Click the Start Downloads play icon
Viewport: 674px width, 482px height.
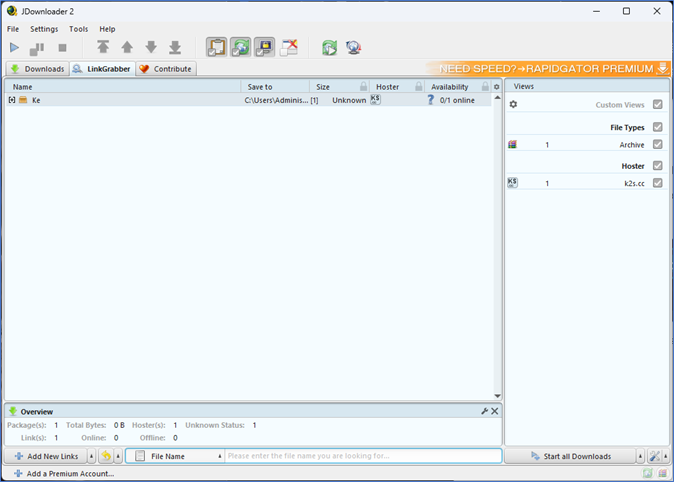(15, 47)
